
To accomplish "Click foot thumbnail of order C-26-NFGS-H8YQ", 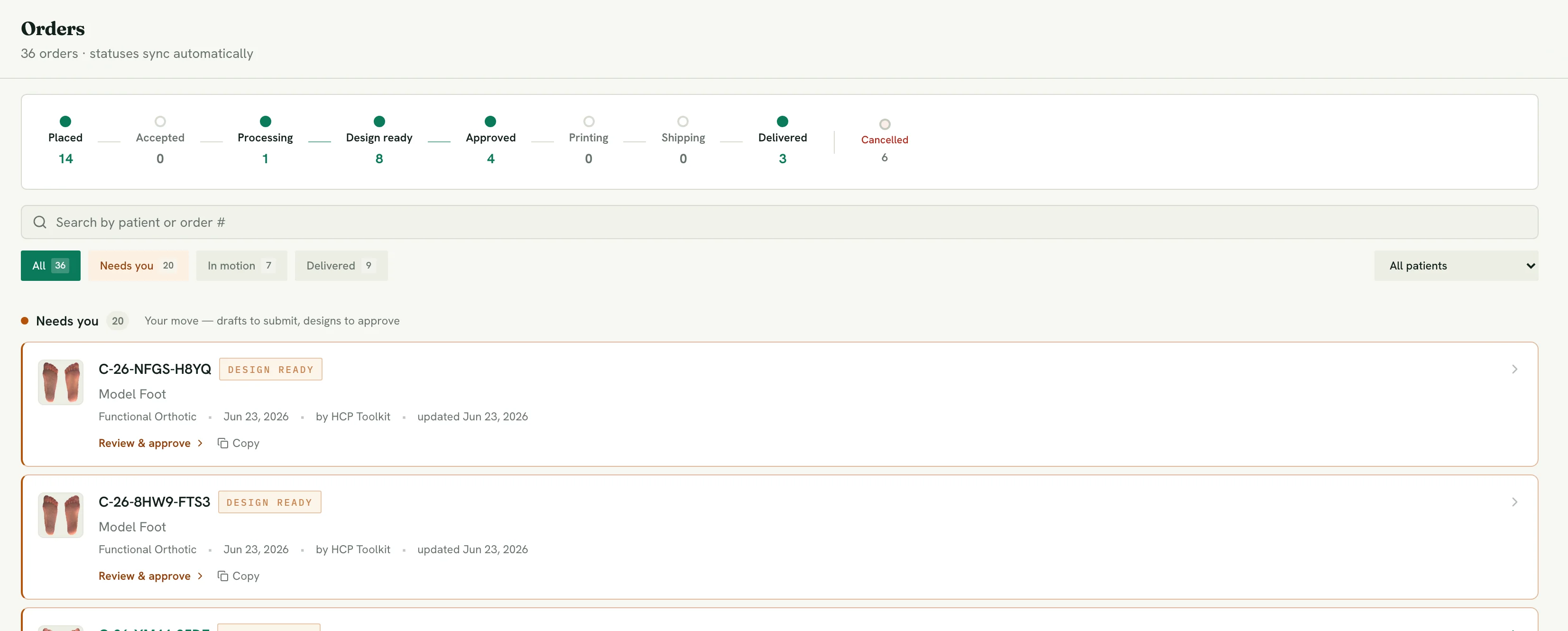I will point(61,382).
